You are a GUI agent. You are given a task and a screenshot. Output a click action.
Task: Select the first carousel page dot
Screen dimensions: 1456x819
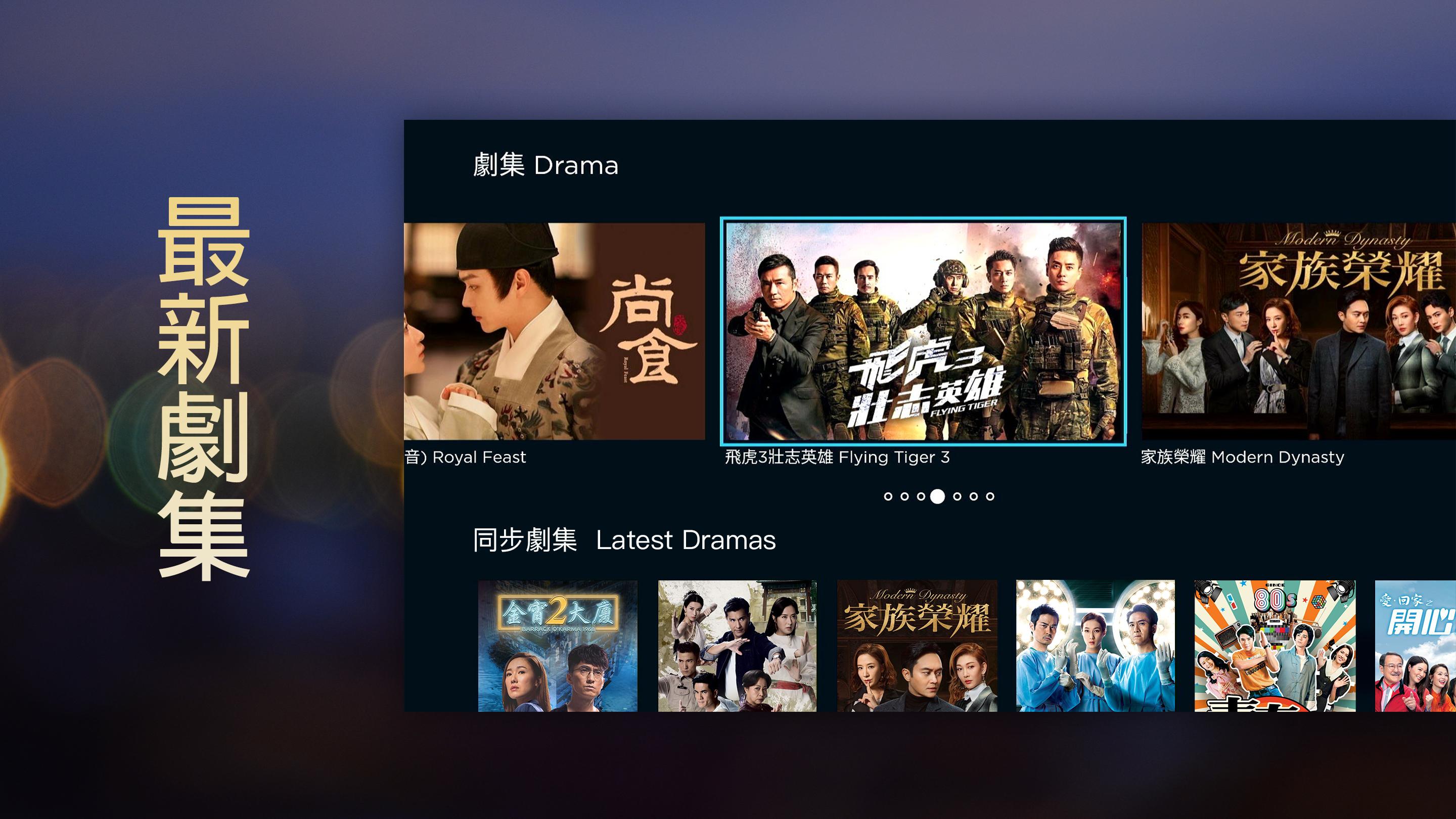coord(888,496)
